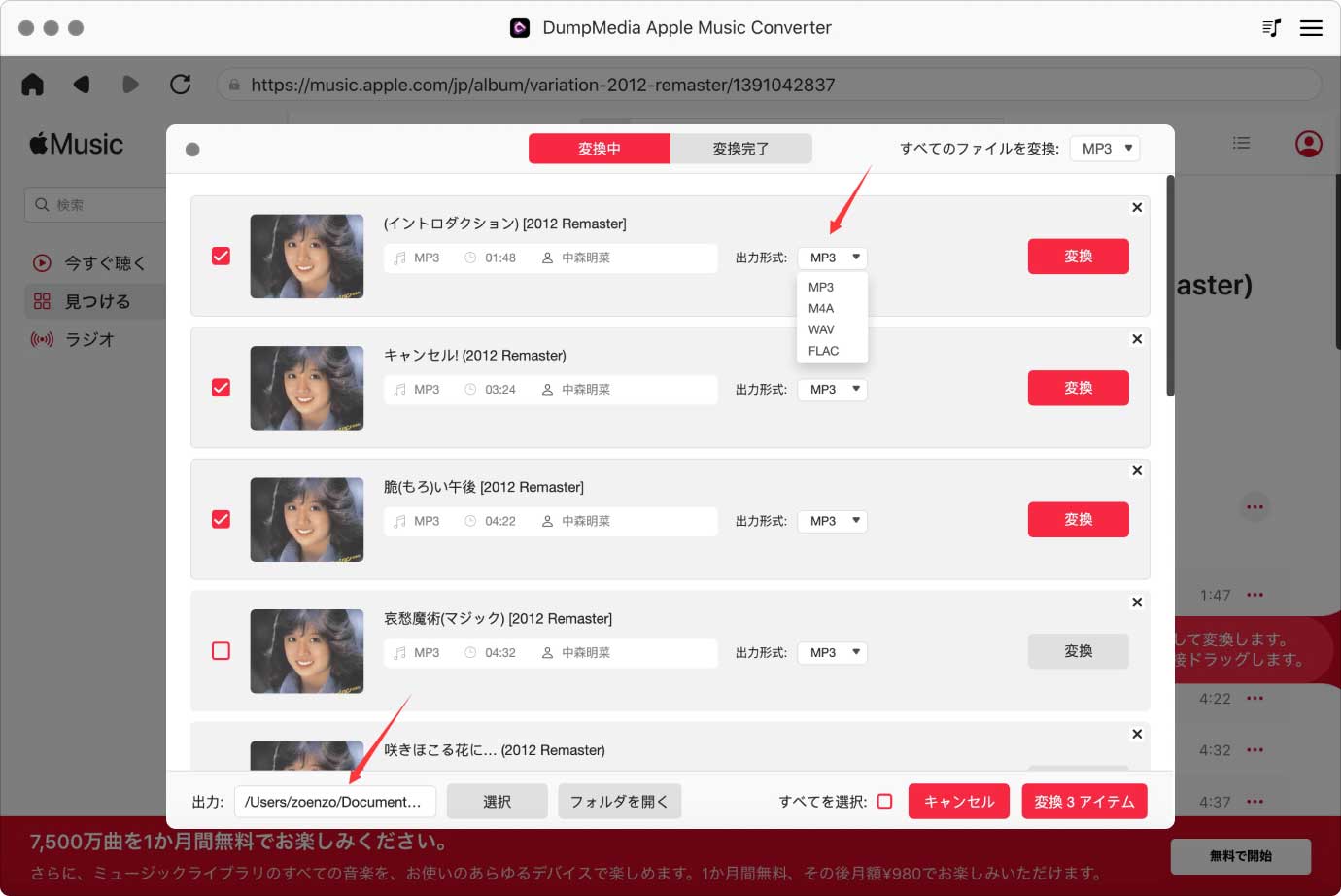
Task: Click title 脆(もろ)い午後 [2012 Remaster]
Action: tap(484, 487)
